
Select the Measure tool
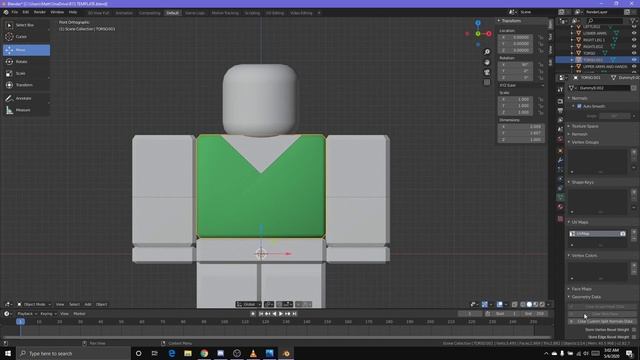pos(26,110)
